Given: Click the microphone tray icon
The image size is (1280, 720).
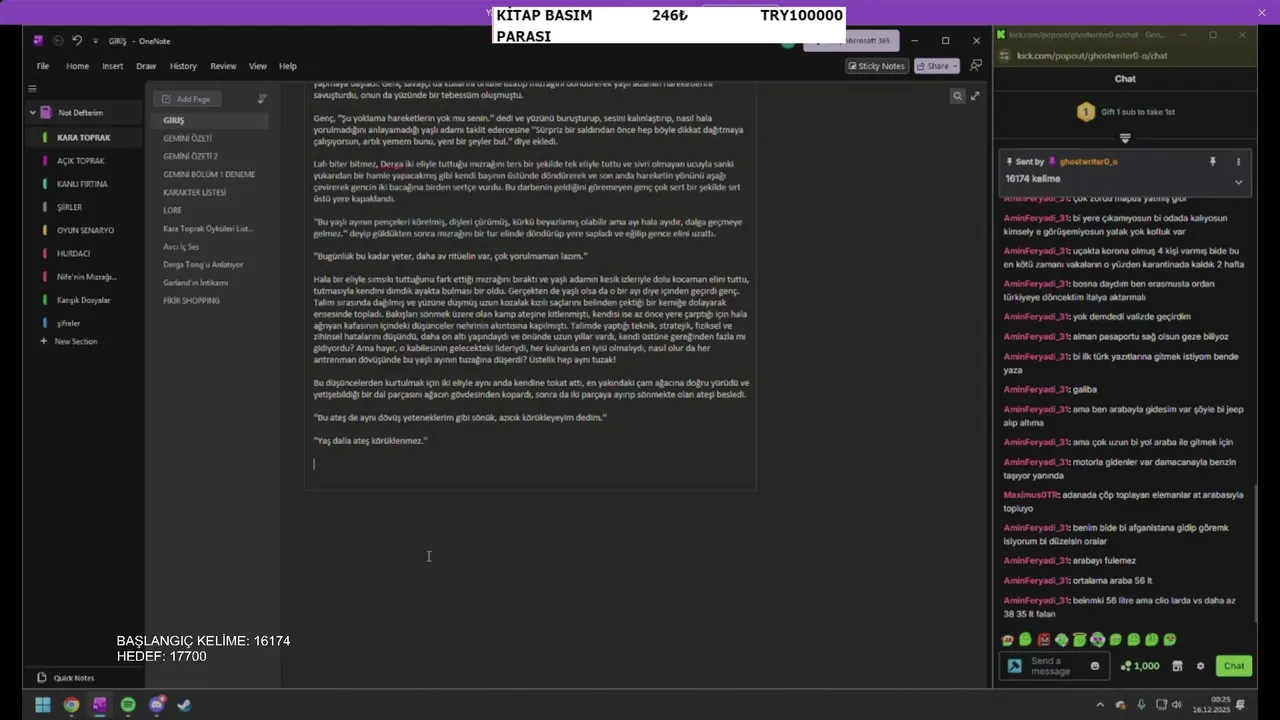Looking at the screenshot, I should (1141, 705).
